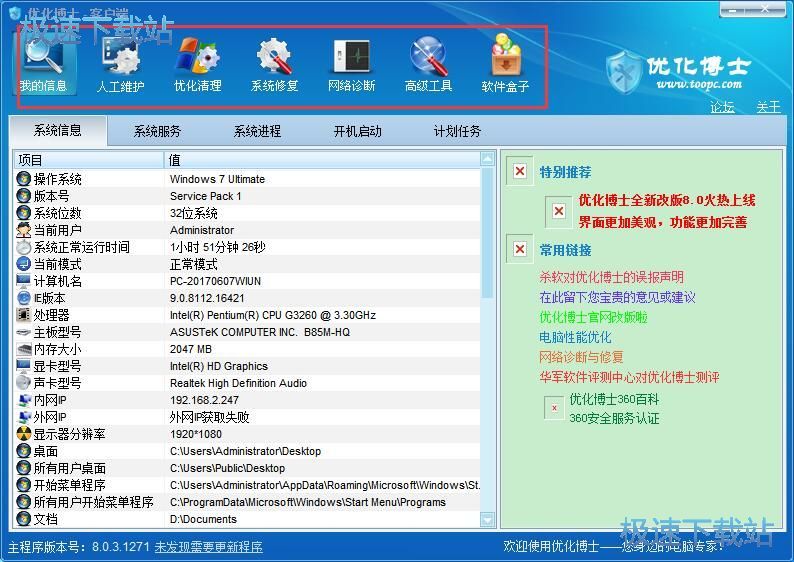Select the 2047 MB value
Screen dimensions: 794x562
coord(190,349)
